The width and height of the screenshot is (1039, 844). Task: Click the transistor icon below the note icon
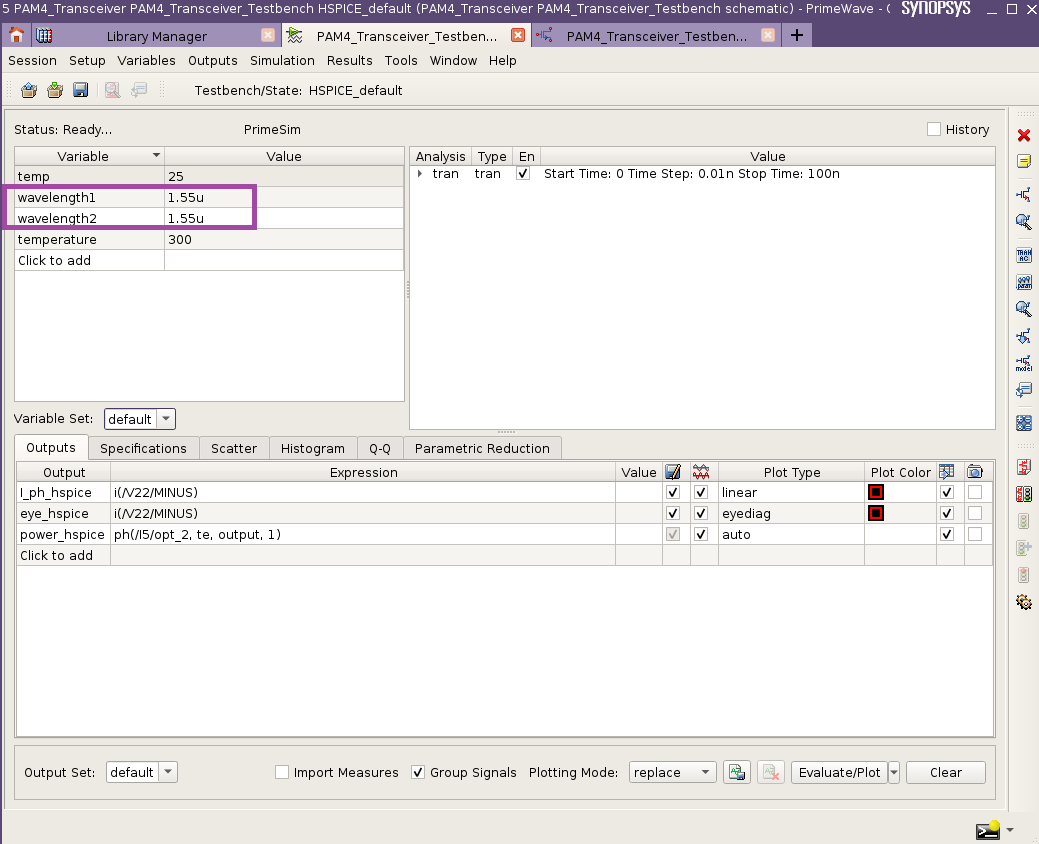(x=1024, y=194)
